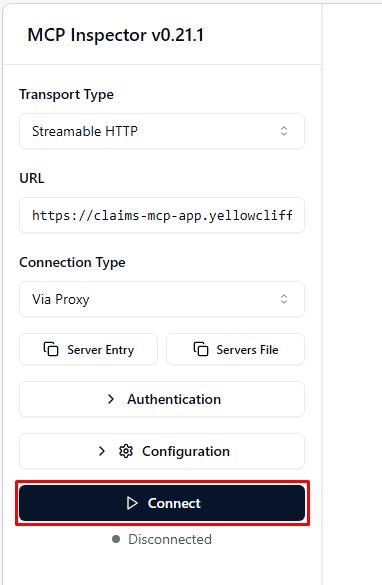This screenshot has width=382, height=585.
Task: Click the gear icon beside Configuration
Action: 126,451
